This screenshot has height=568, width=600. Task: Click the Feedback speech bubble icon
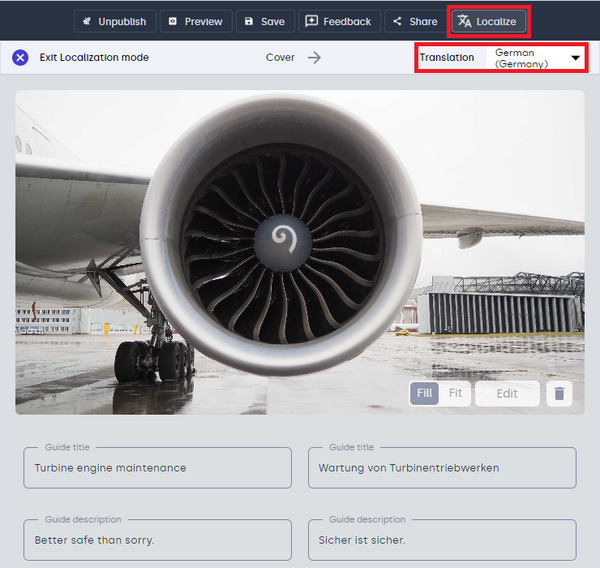[311, 21]
